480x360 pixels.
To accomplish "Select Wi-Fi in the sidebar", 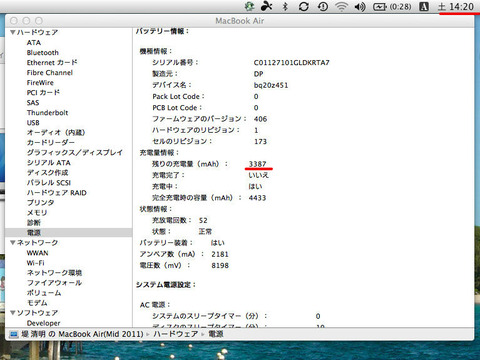I will [x=35, y=263].
